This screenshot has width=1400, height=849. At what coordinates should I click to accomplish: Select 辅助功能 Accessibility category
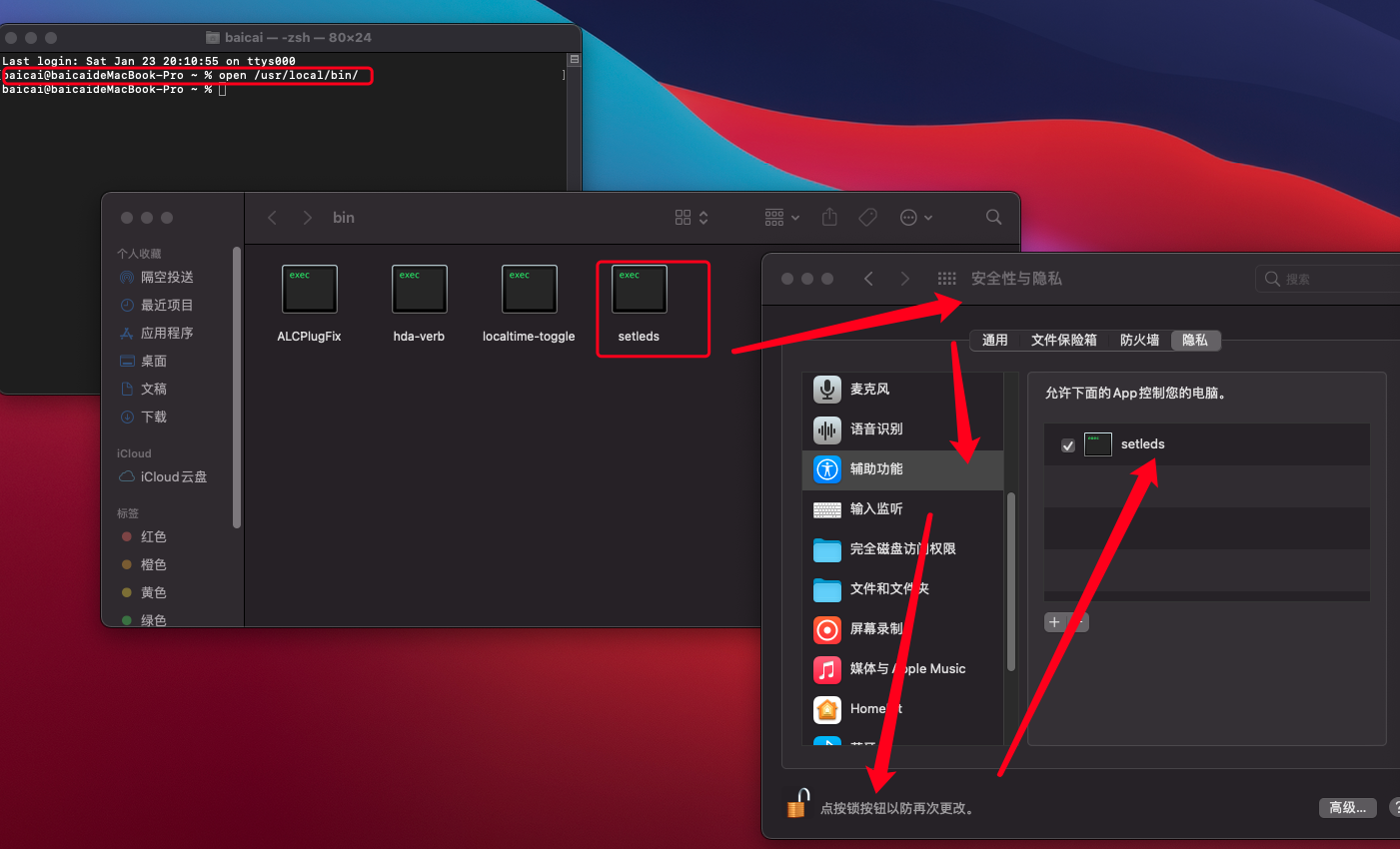coord(902,469)
